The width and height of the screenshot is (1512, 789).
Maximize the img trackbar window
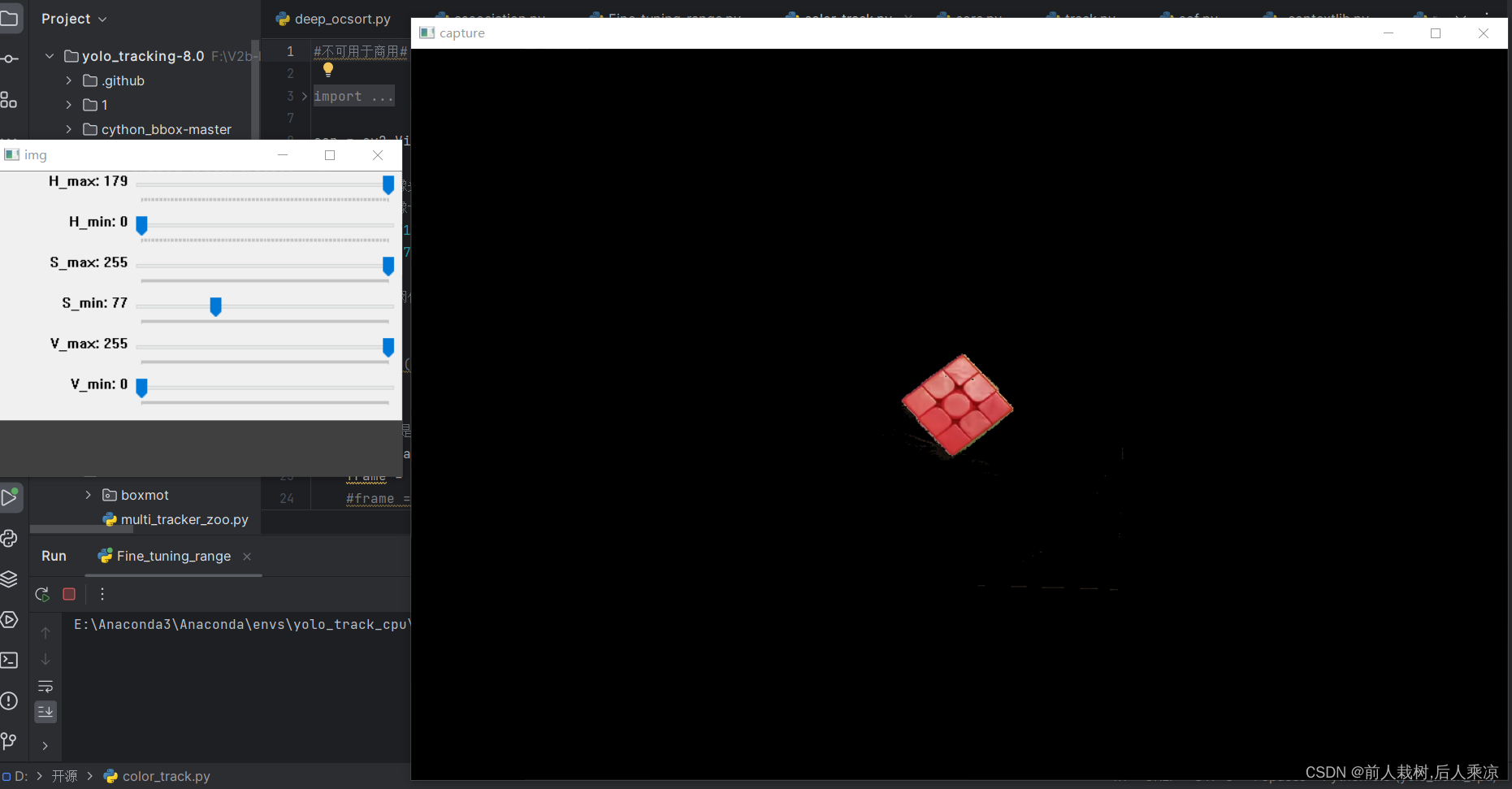(x=330, y=155)
